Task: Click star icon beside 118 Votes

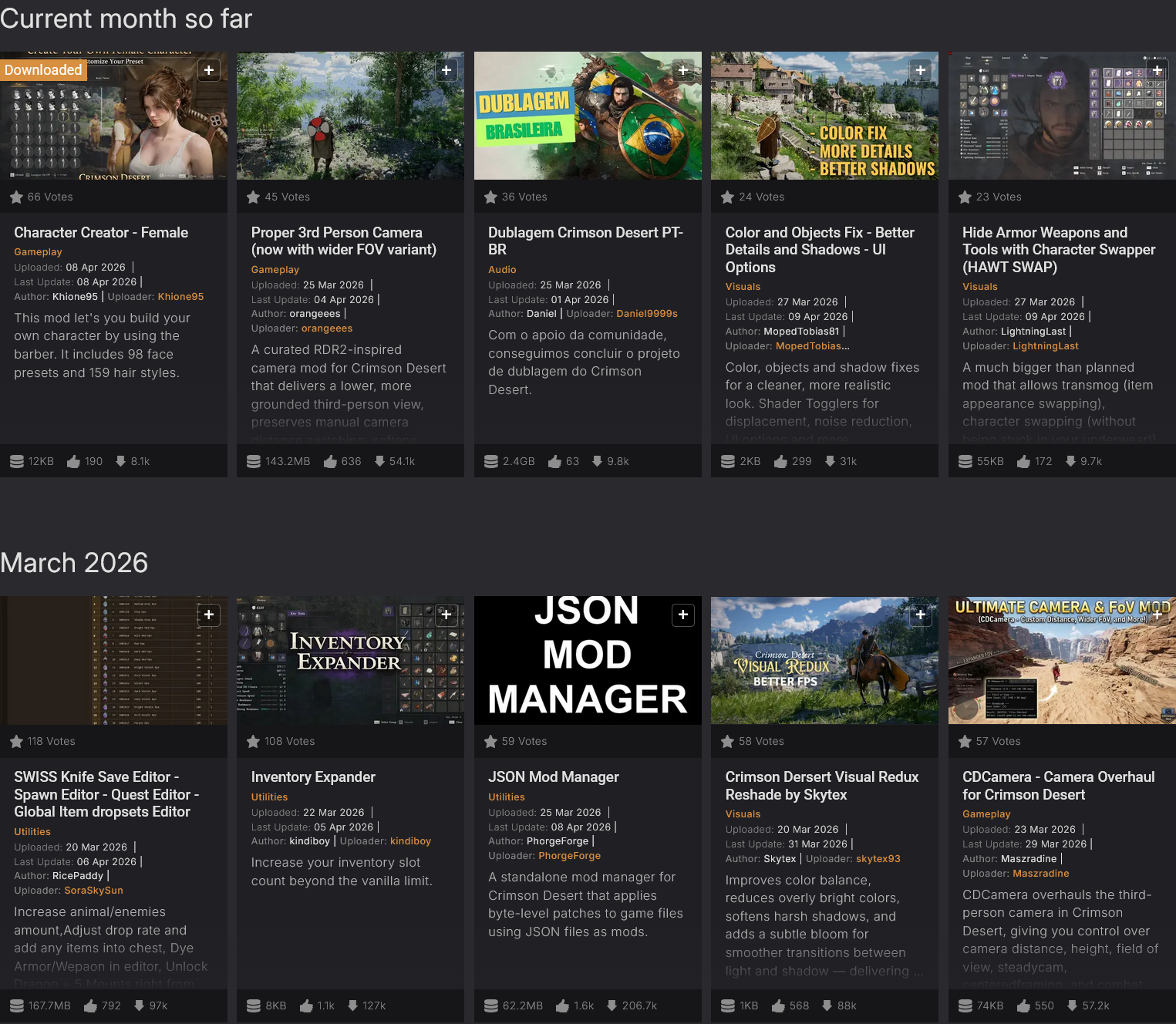Action: tap(16, 741)
